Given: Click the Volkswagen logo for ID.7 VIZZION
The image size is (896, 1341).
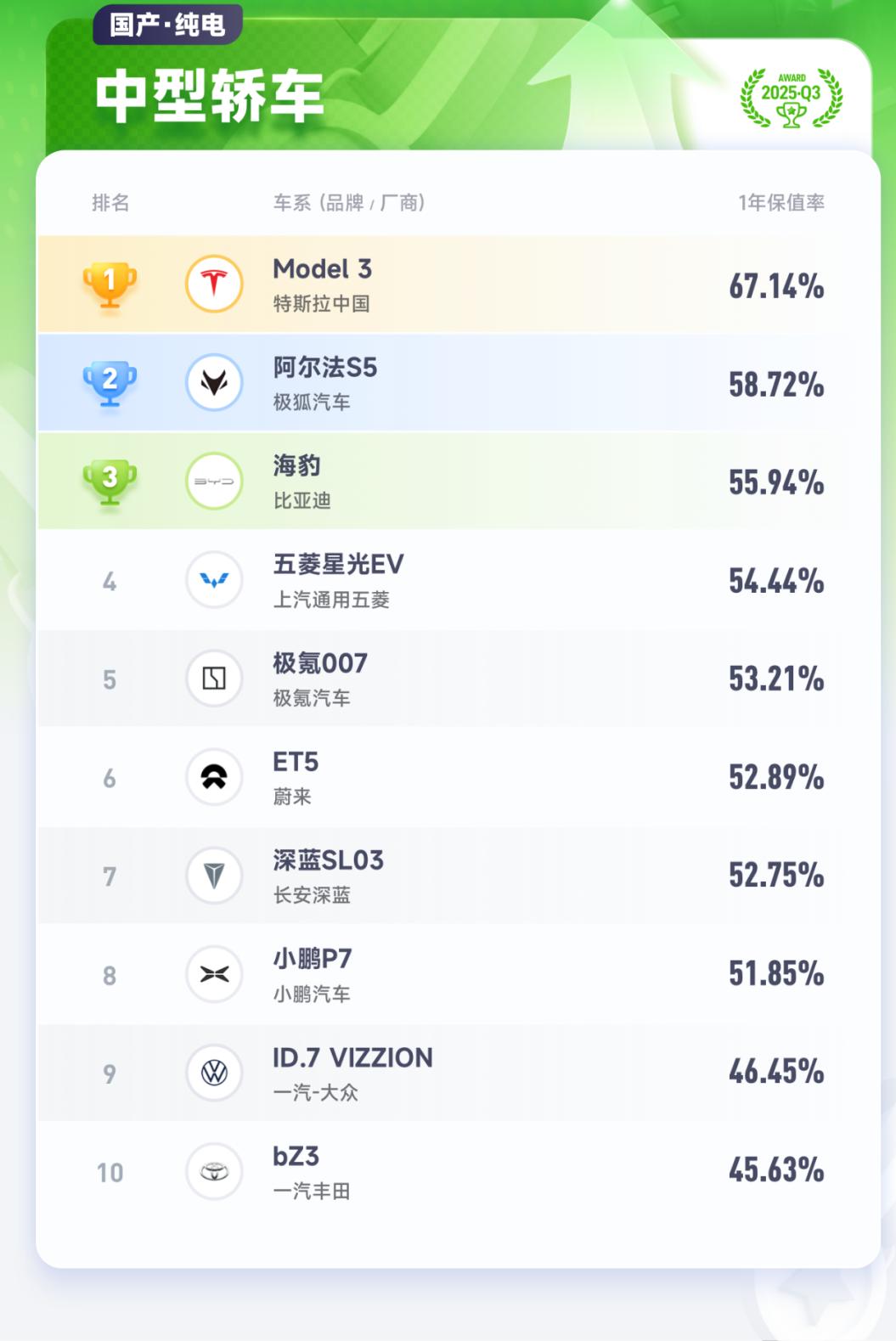Looking at the screenshot, I should [x=214, y=1073].
